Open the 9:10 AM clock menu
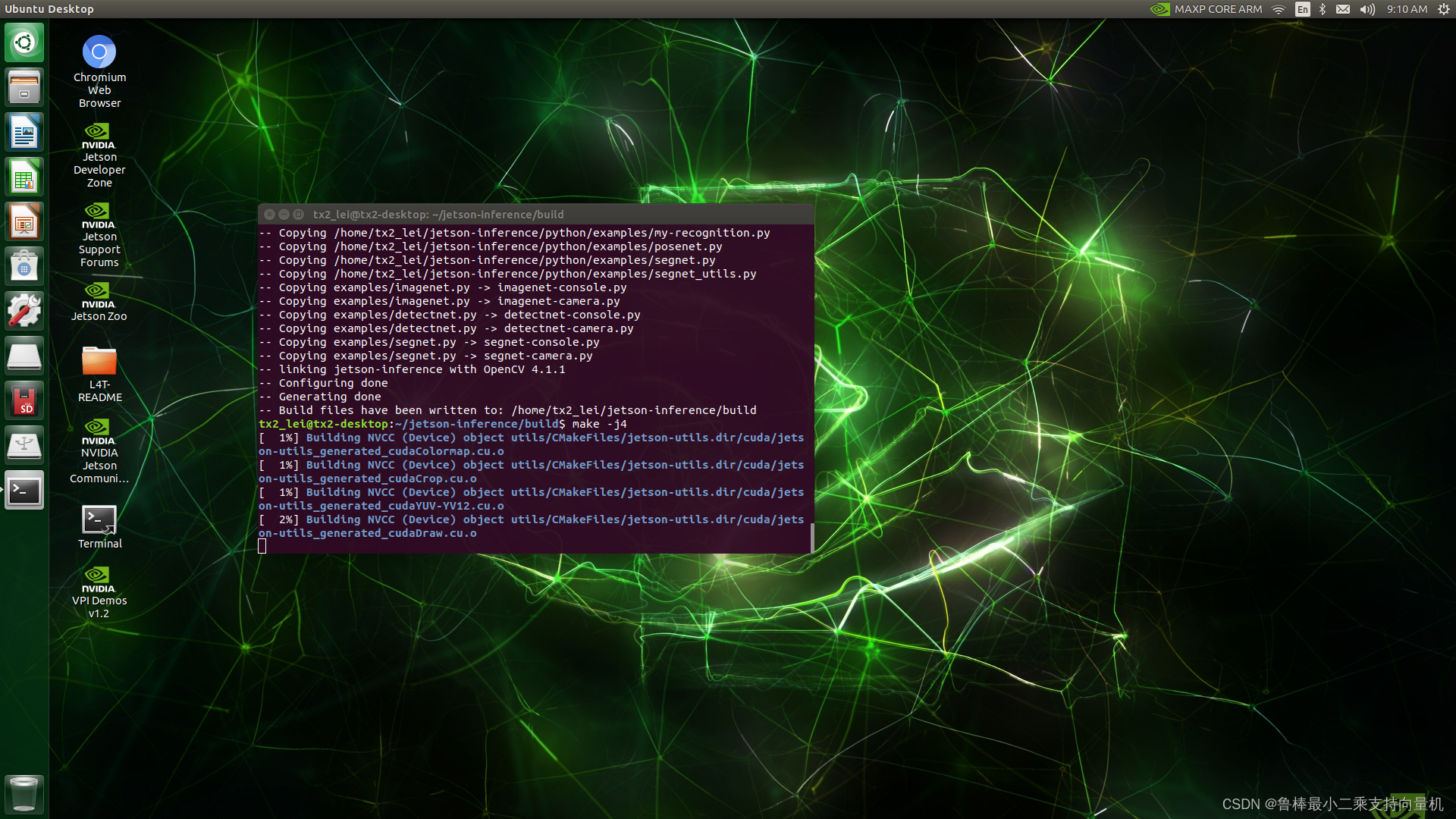 (x=1407, y=9)
